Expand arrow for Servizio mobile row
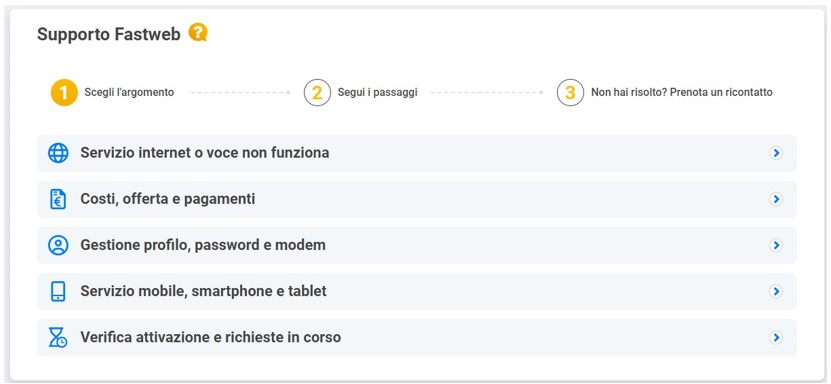The height and width of the screenshot is (384, 831). click(776, 291)
